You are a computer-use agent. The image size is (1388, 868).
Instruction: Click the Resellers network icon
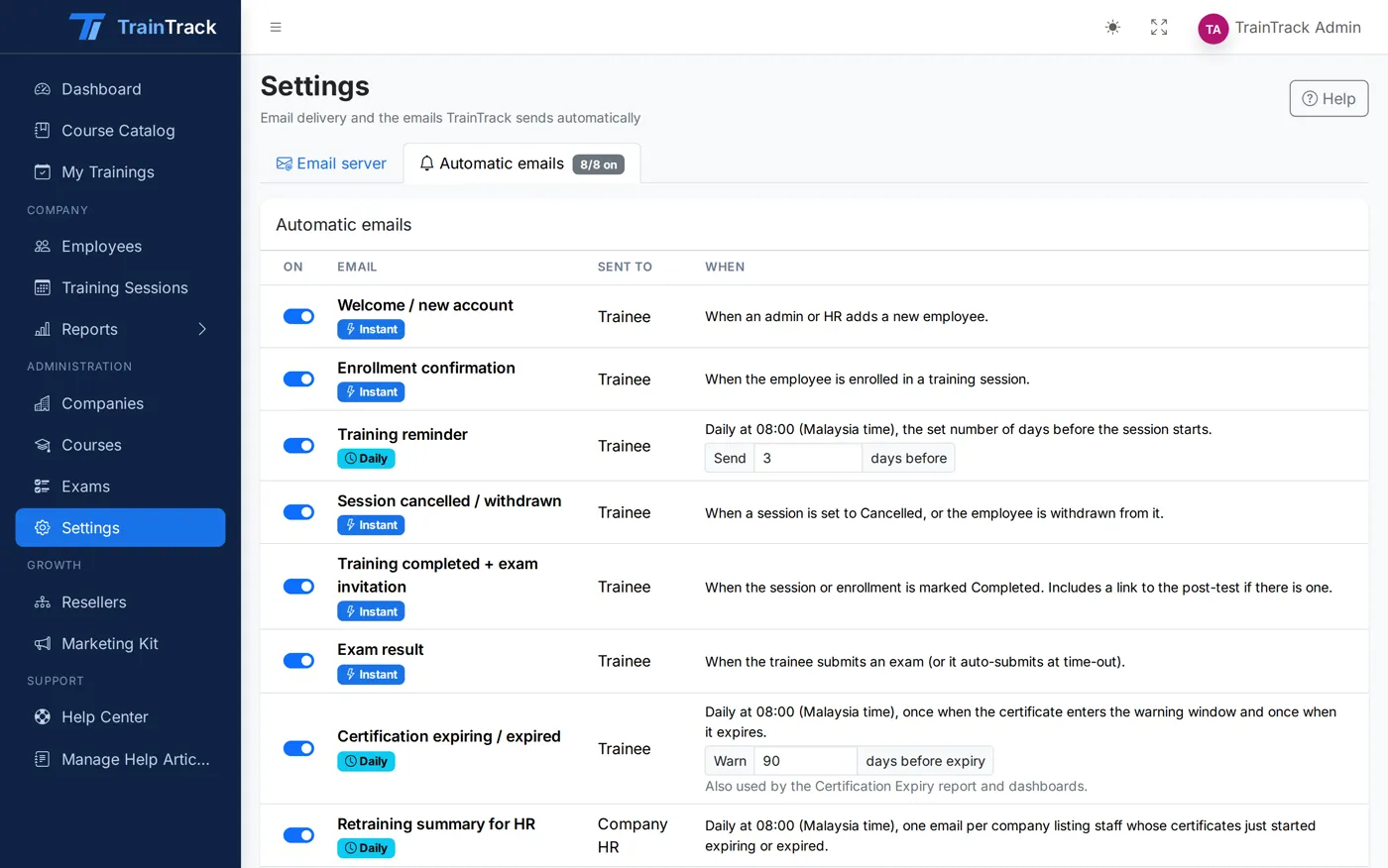coord(43,602)
